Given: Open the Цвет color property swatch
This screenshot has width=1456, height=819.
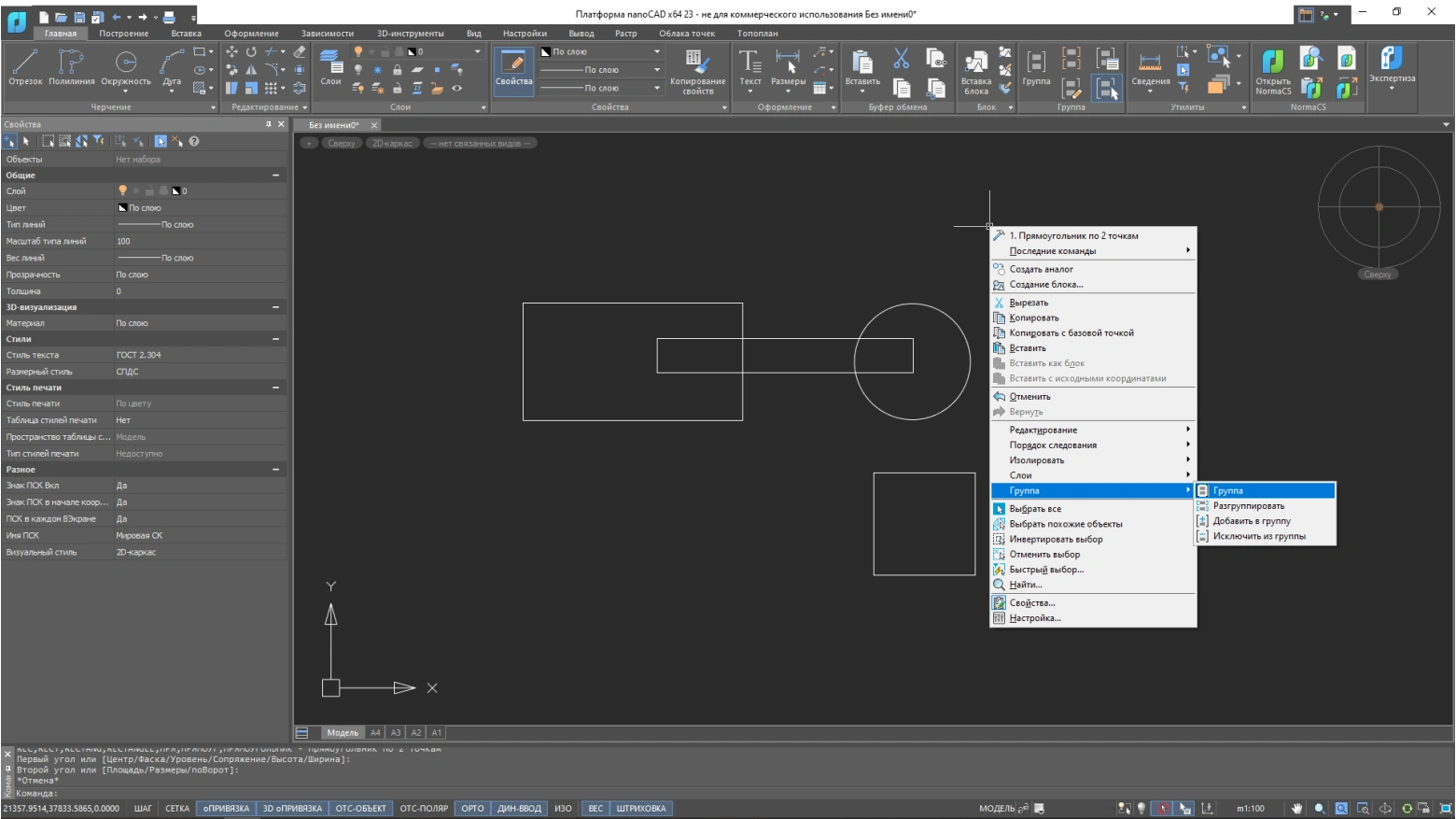Looking at the screenshot, I should (x=122, y=208).
